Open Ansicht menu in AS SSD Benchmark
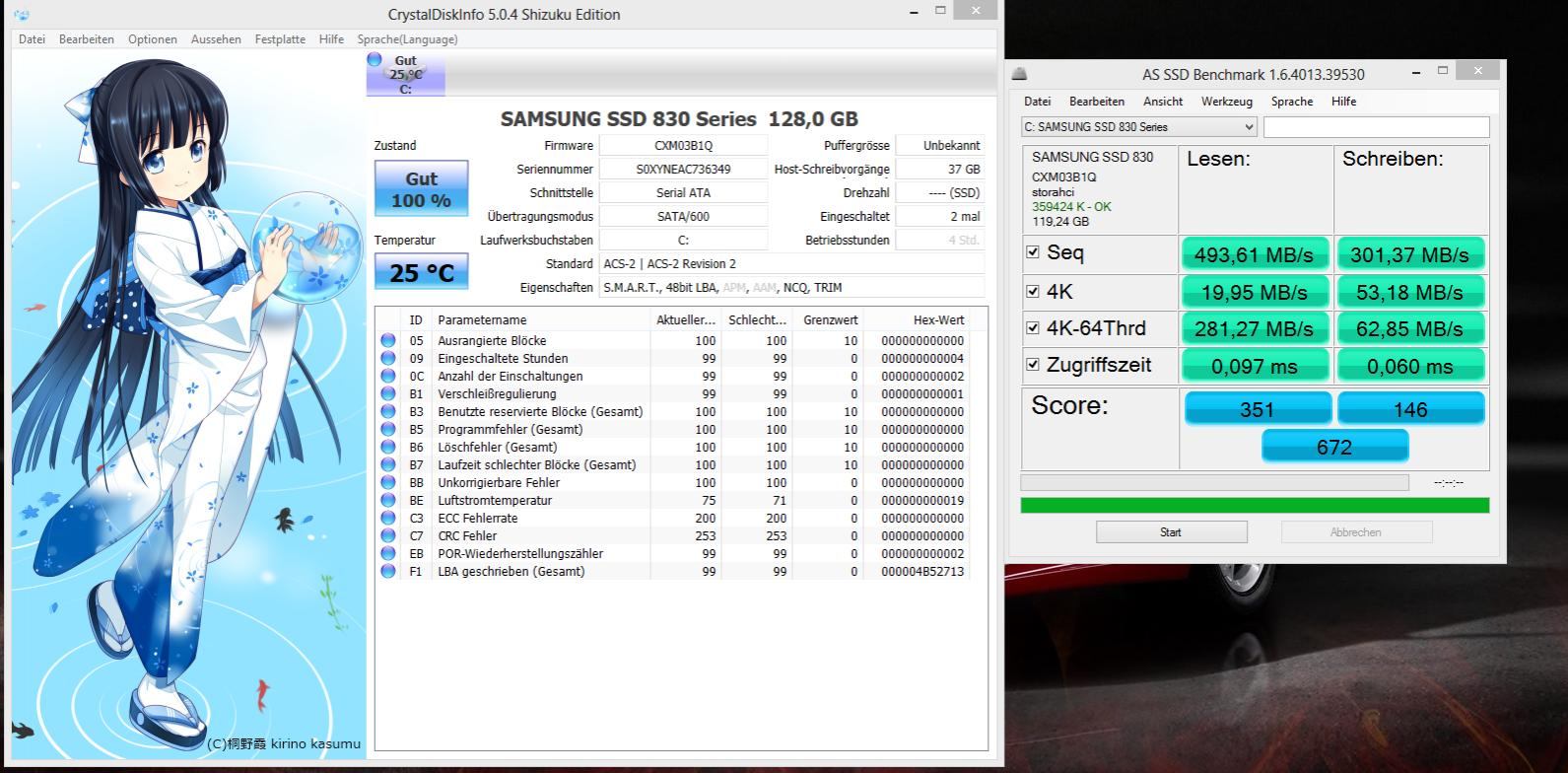Viewport: 1568px width, 773px height. 1163,102
